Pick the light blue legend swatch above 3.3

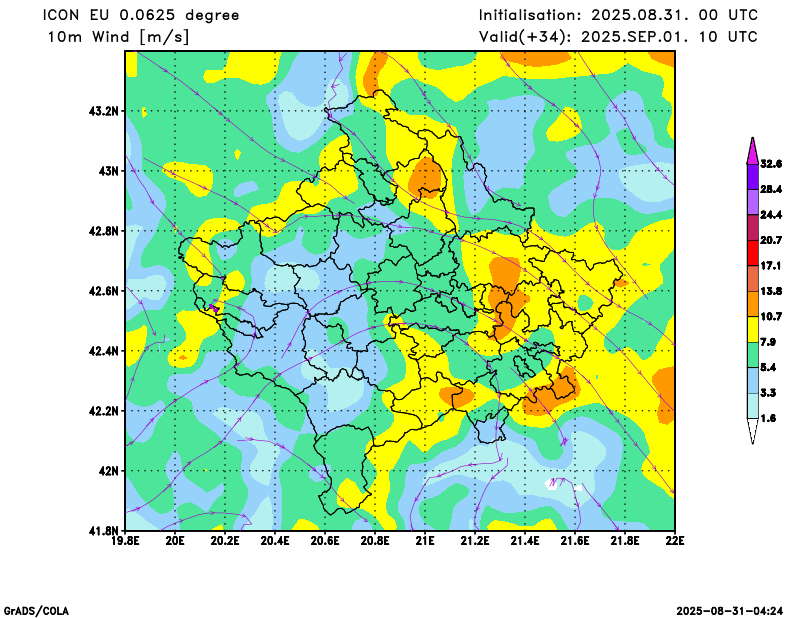click(x=752, y=381)
